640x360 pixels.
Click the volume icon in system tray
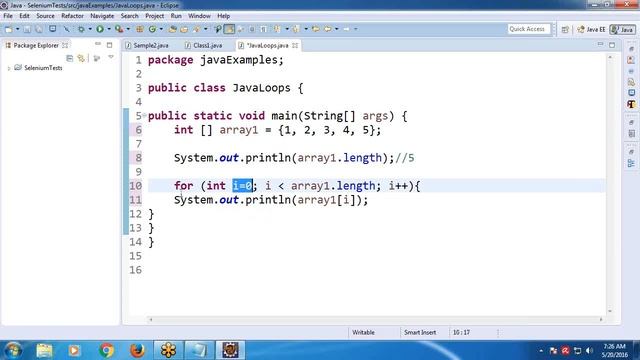point(589,351)
